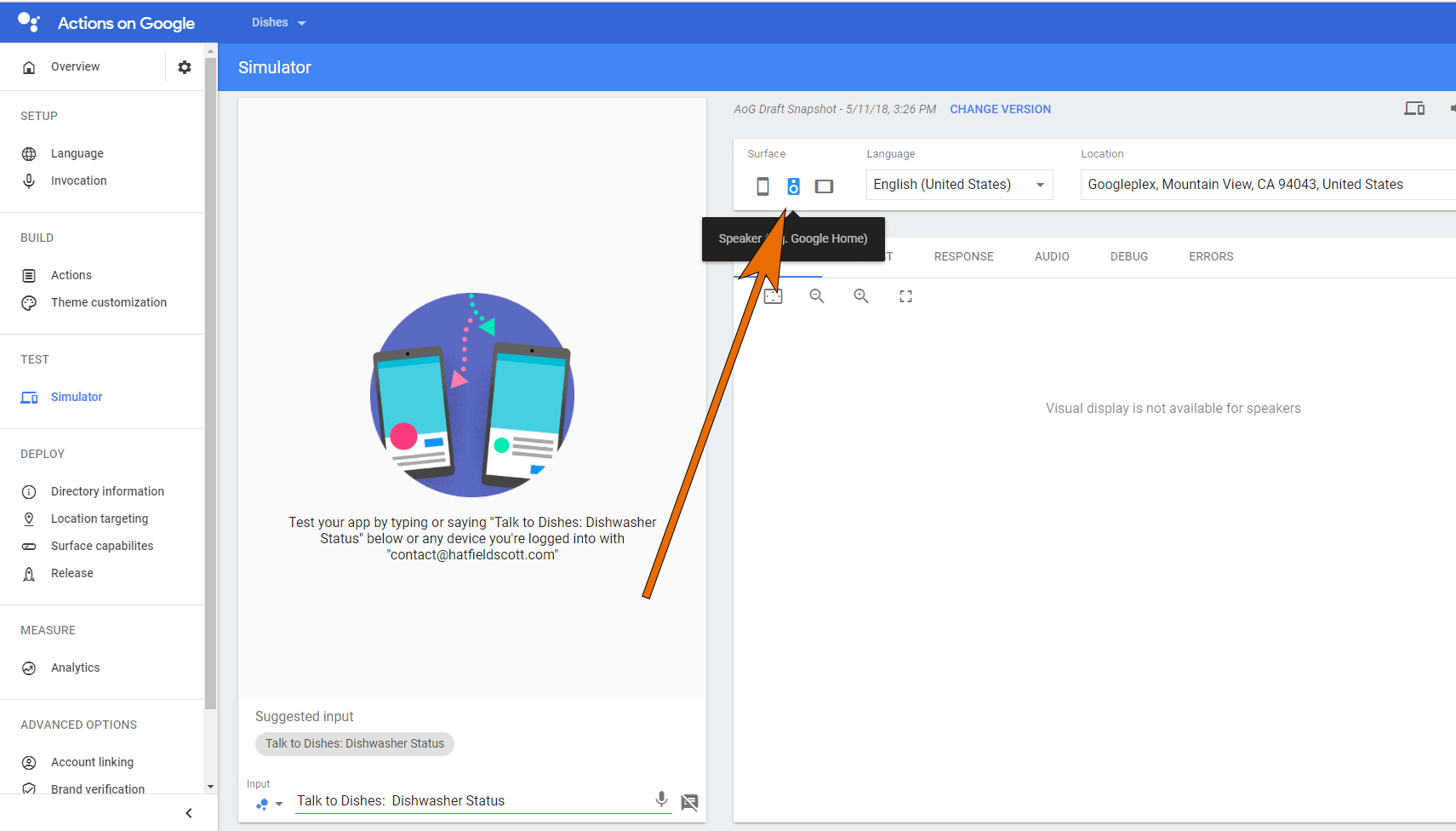Click the microphone icon beside Invocation
The image size is (1456, 831).
29,181
